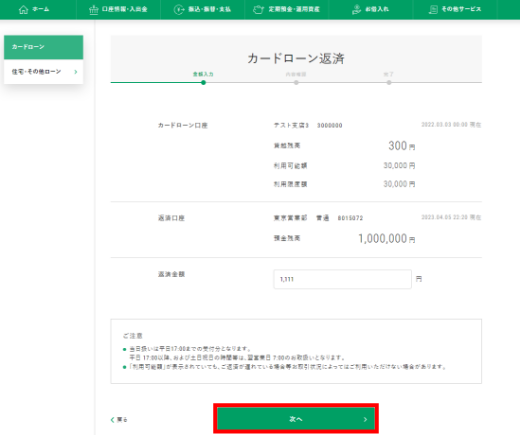The width and height of the screenshot is (520, 435).
Task: Click the 金額入力 step marker
Action: (203, 82)
